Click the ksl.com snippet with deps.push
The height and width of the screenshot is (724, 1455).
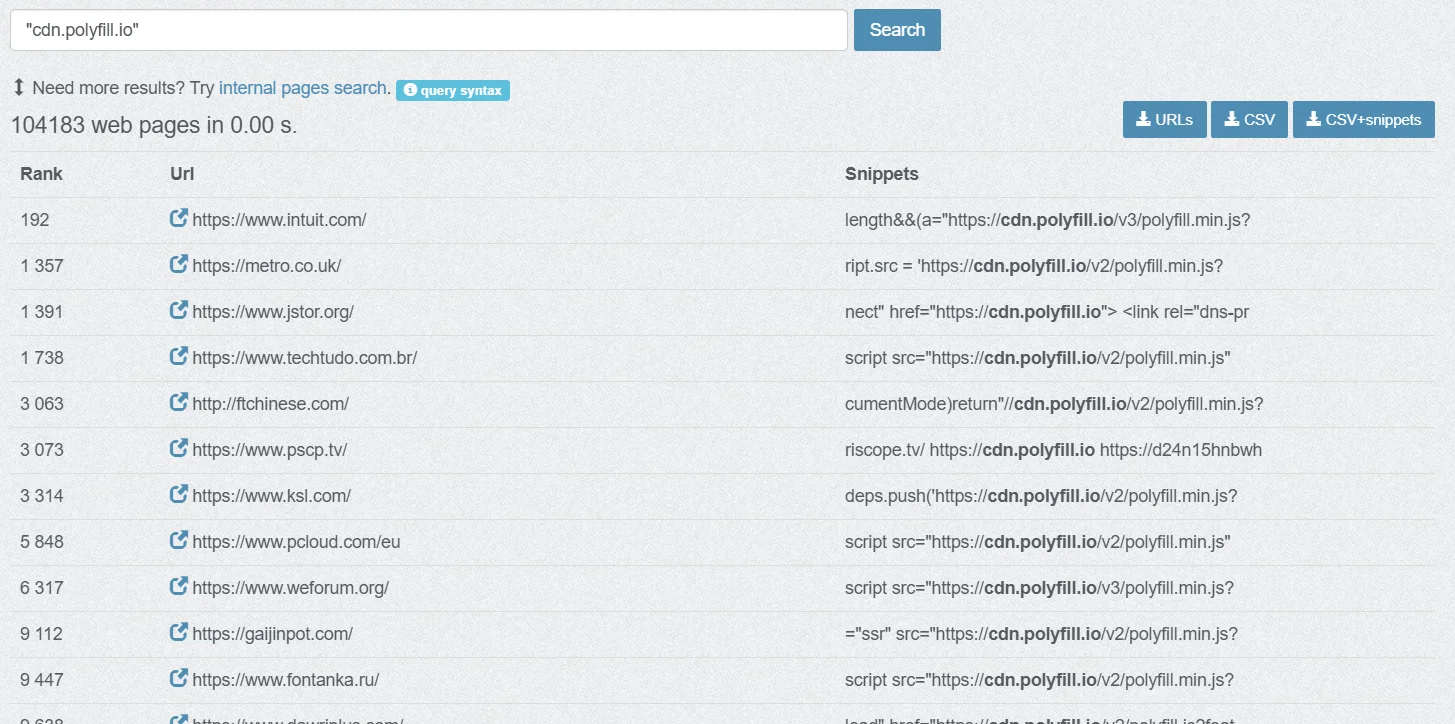tap(1041, 496)
